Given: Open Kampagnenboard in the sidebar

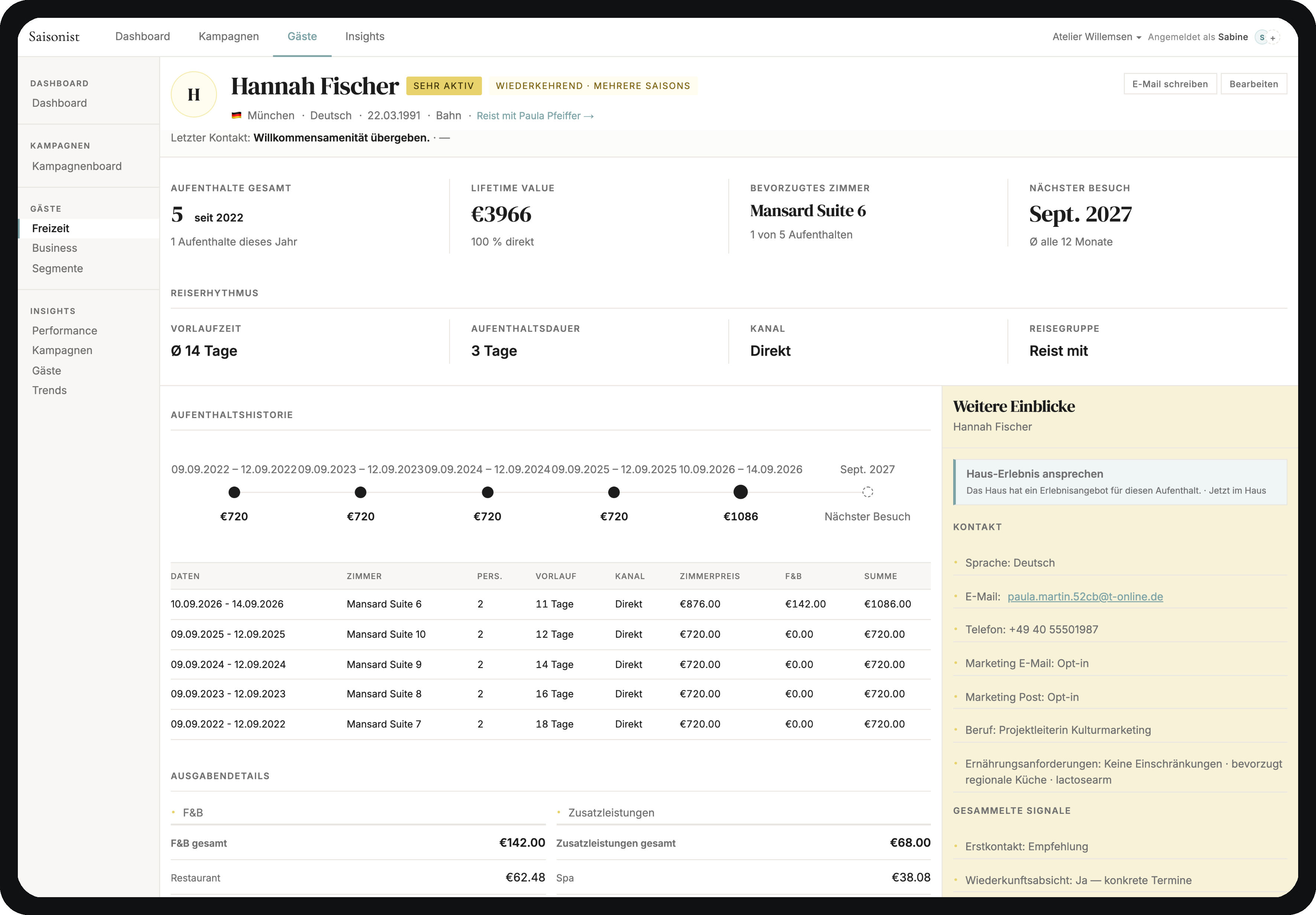Looking at the screenshot, I should tap(77, 166).
